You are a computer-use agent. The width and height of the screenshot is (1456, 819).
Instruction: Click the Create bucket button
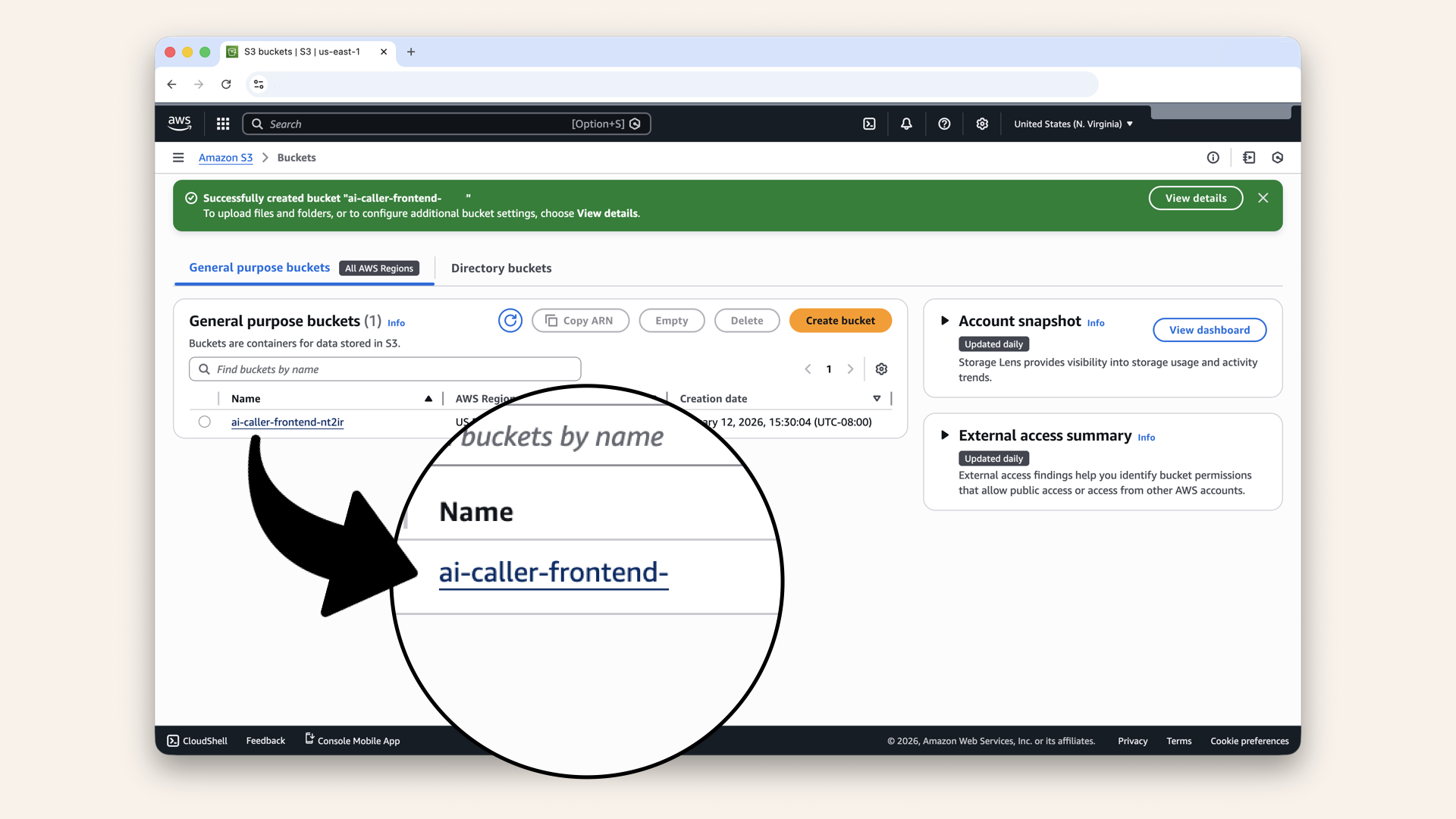click(840, 321)
